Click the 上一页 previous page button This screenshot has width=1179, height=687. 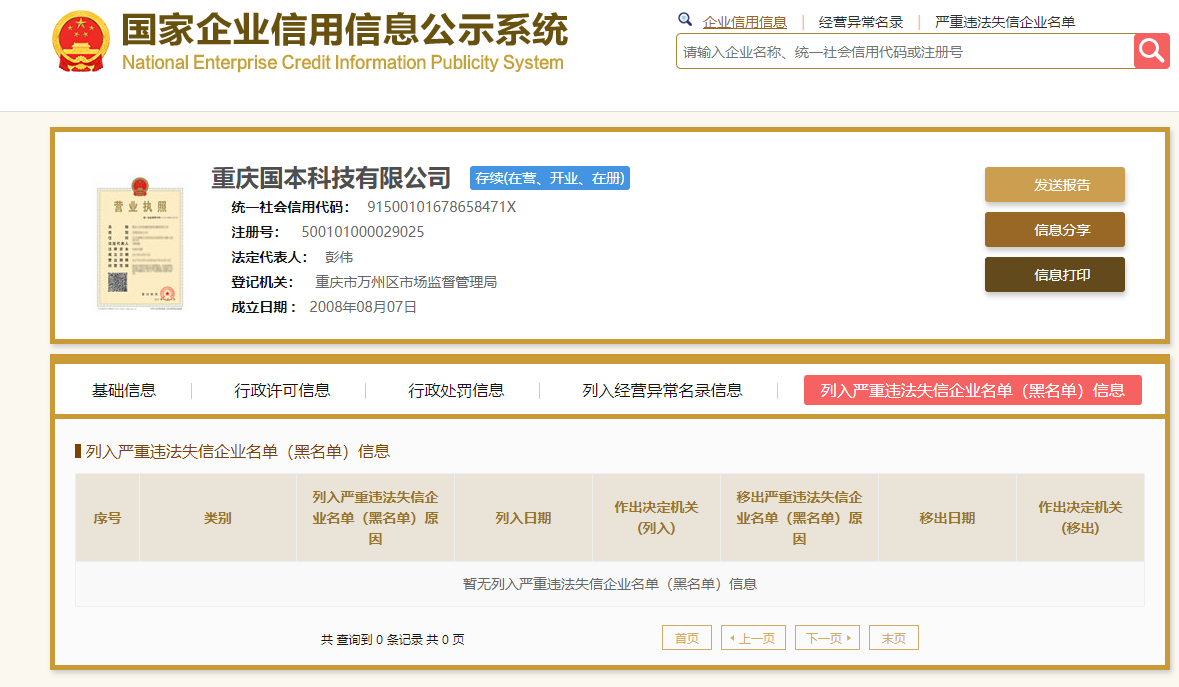[753, 637]
